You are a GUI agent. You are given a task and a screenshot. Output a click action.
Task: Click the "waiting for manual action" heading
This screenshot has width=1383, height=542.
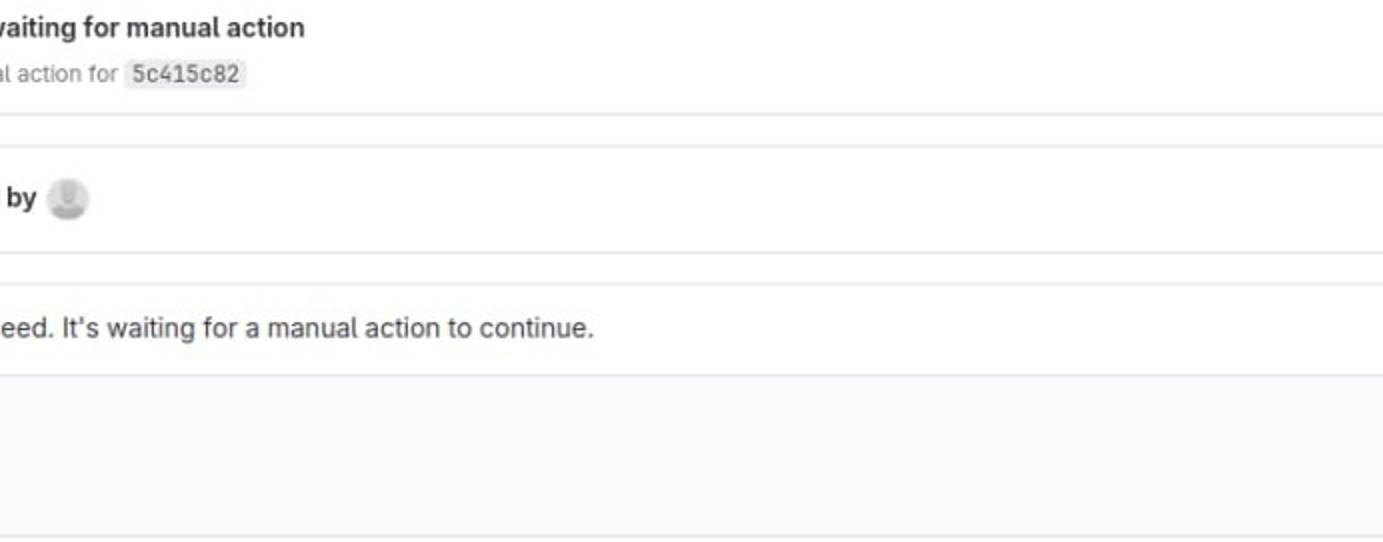click(x=150, y=28)
